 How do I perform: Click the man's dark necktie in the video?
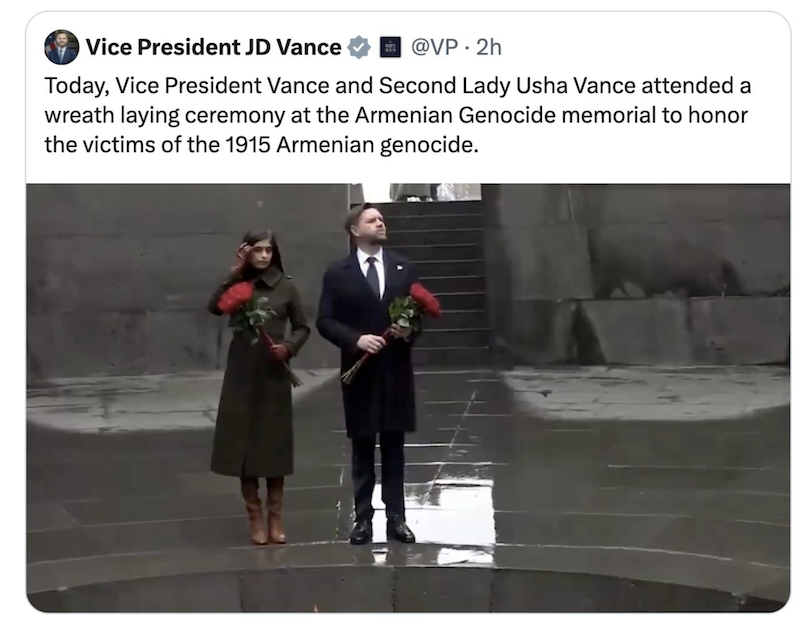(373, 275)
